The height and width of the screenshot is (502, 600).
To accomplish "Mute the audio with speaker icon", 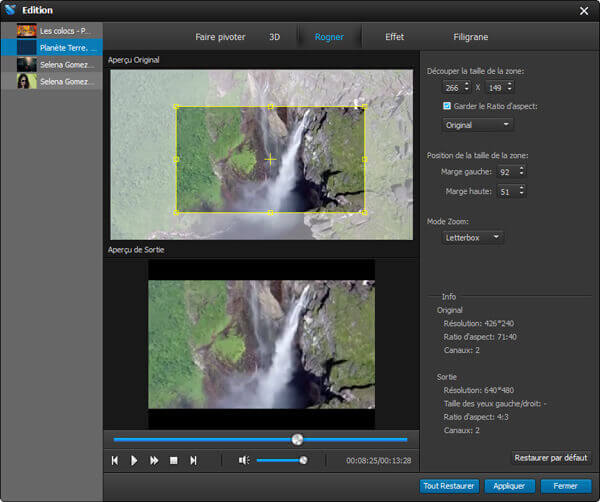I will tap(243, 460).
